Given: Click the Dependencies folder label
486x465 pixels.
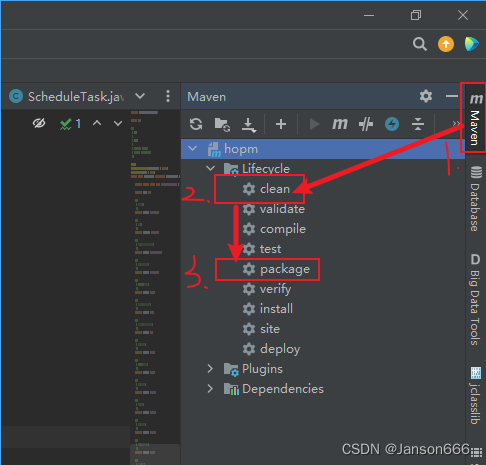Looking at the screenshot, I should 283,389.
